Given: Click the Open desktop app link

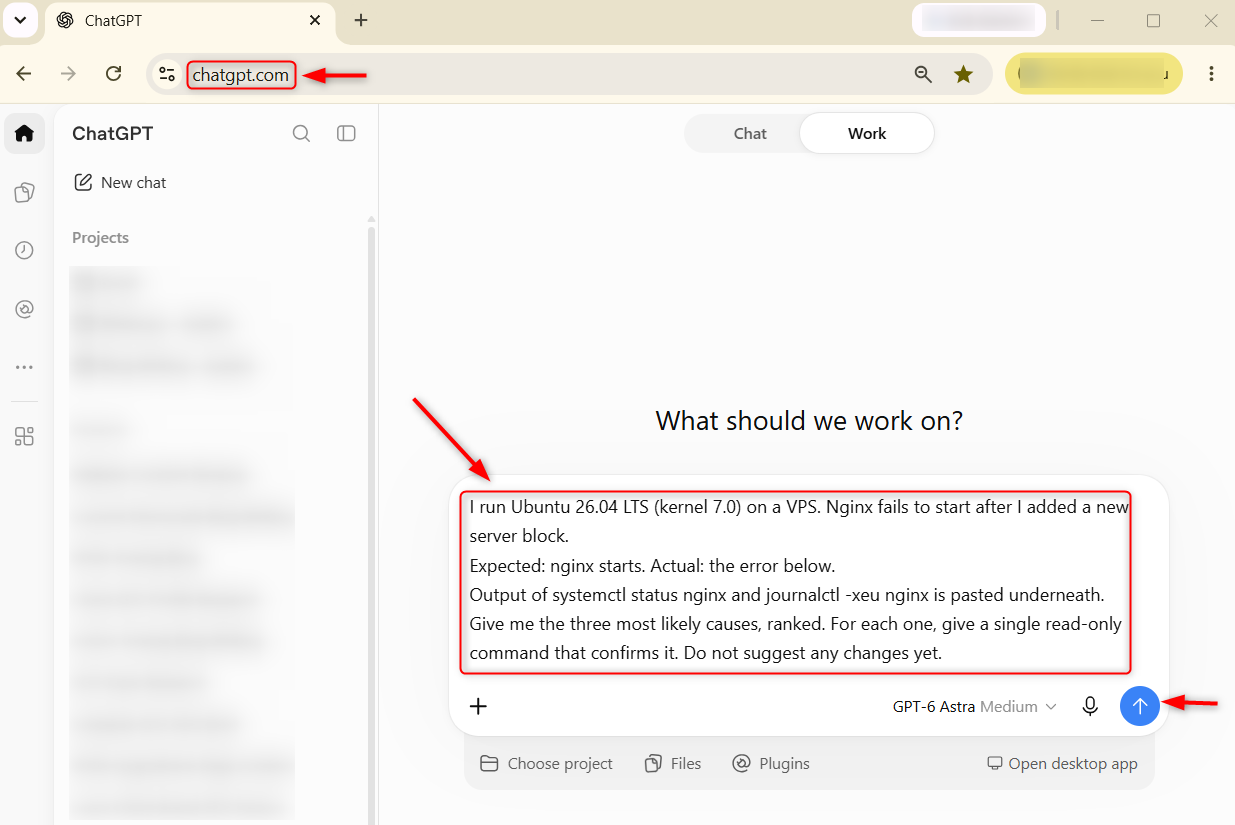Looking at the screenshot, I should point(1062,763).
